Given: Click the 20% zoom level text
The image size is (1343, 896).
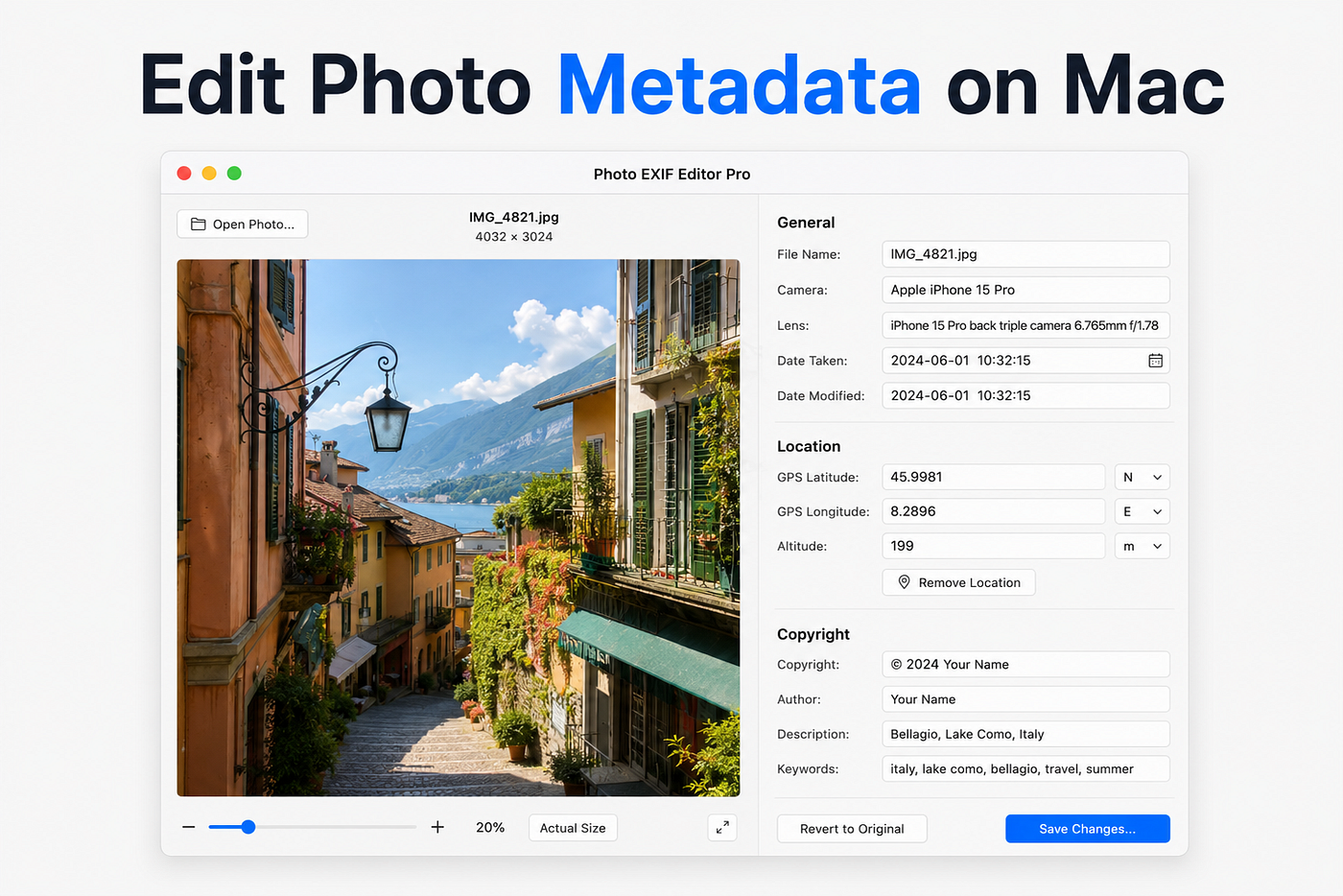Looking at the screenshot, I should click(490, 827).
